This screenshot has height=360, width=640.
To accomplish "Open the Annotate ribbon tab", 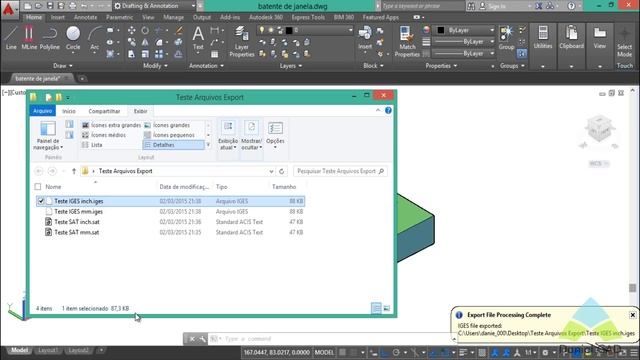I will click(x=85, y=17).
